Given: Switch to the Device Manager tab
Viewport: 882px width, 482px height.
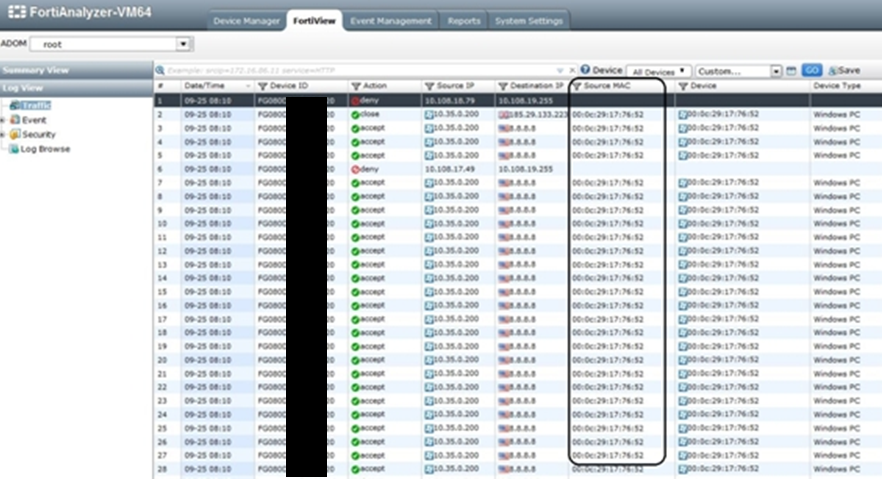Looking at the screenshot, I should pyautogui.click(x=246, y=21).
